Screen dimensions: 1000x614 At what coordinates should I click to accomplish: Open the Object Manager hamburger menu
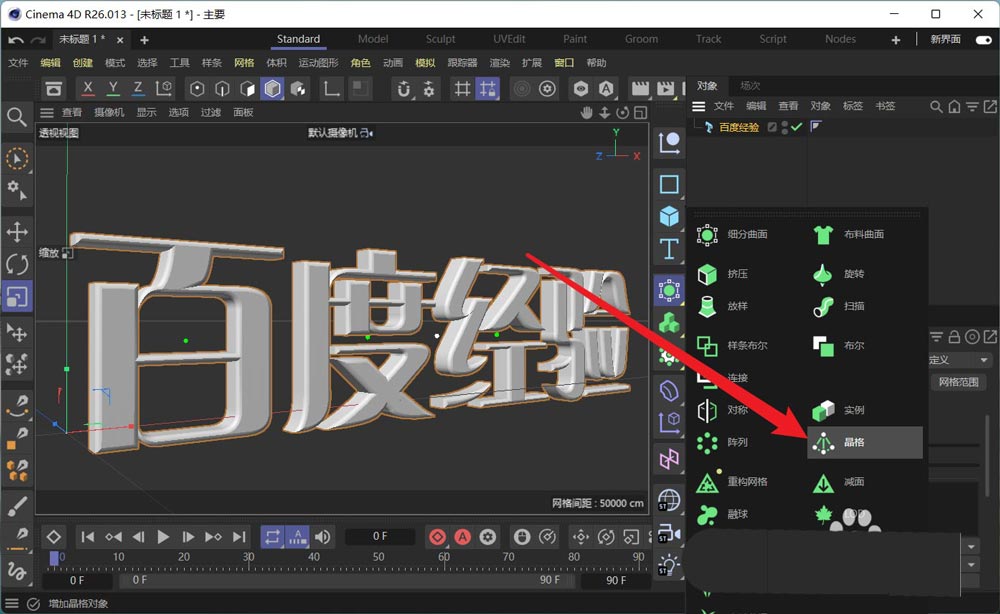click(x=699, y=106)
